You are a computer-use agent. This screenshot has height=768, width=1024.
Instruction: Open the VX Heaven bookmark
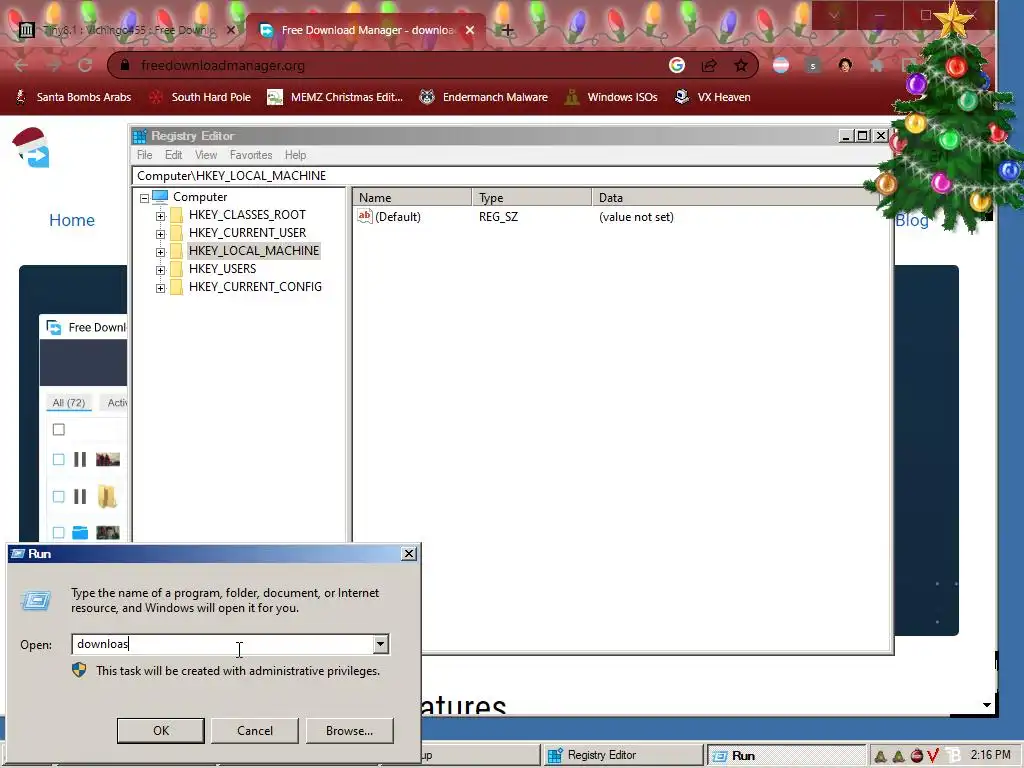(712, 97)
